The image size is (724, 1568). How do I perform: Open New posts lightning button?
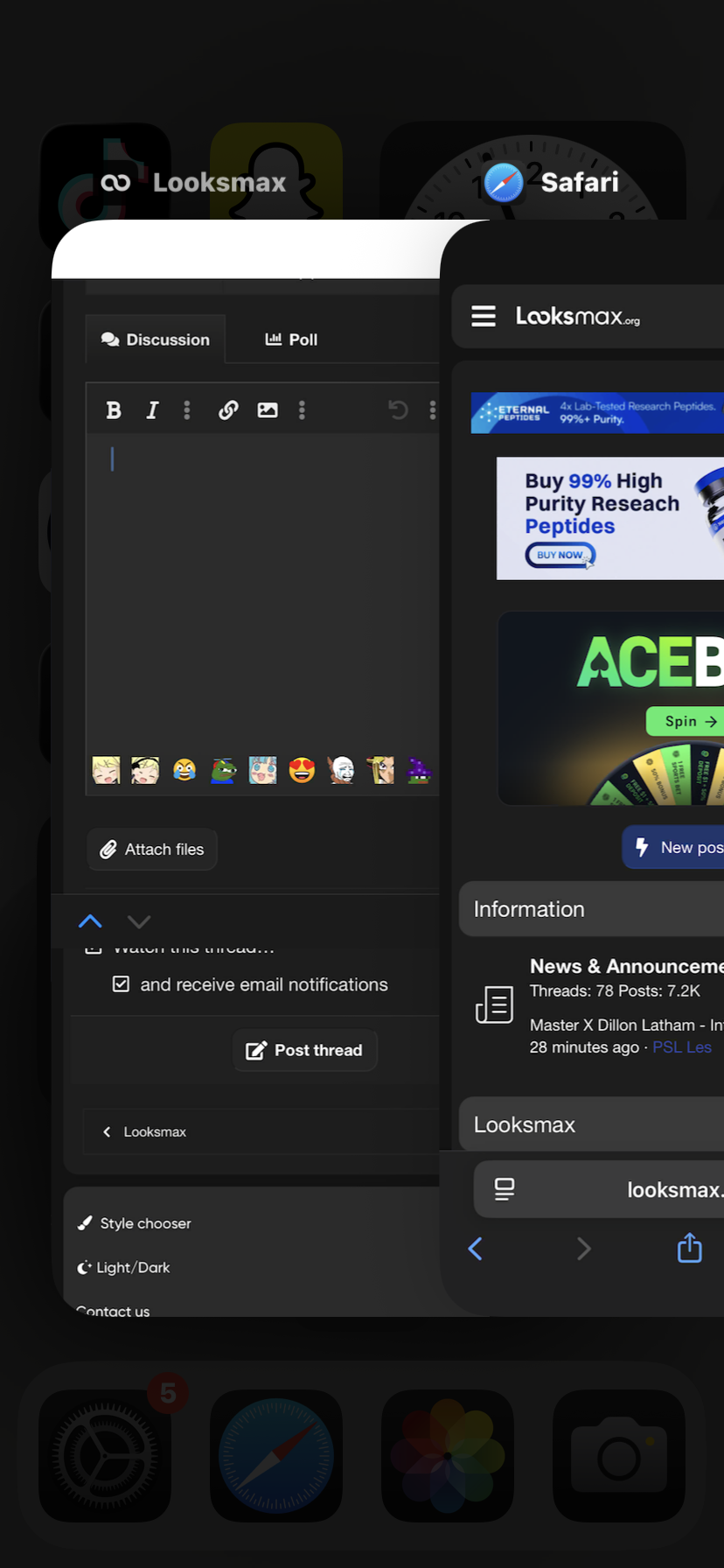[x=673, y=847]
